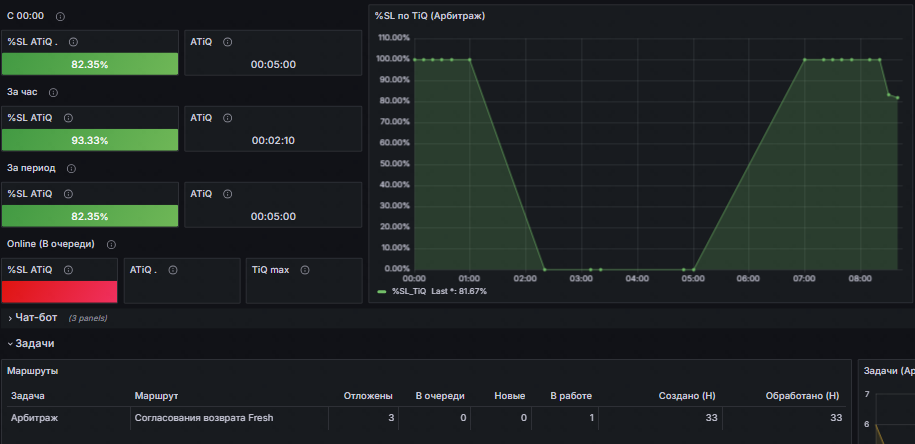This screenshot has width=915, height=444.
Task: Click the За период section title
Action: click(x=32, y=168)
